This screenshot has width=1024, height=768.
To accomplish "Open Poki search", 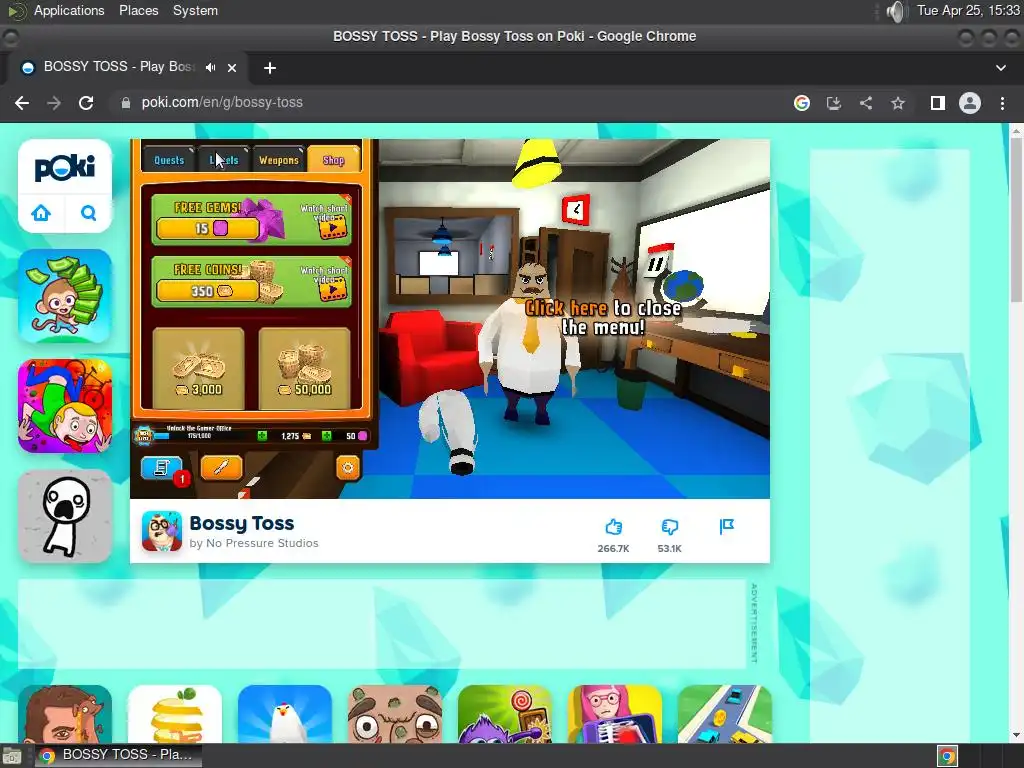I will click(x=88, y=213).
